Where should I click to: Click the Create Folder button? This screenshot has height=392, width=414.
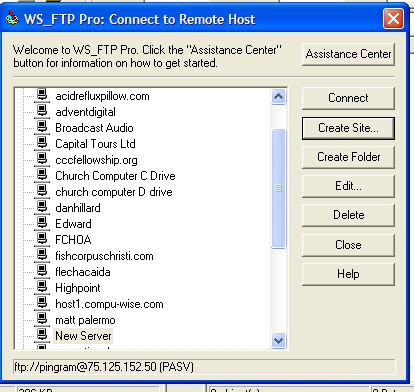coord(348,157)
